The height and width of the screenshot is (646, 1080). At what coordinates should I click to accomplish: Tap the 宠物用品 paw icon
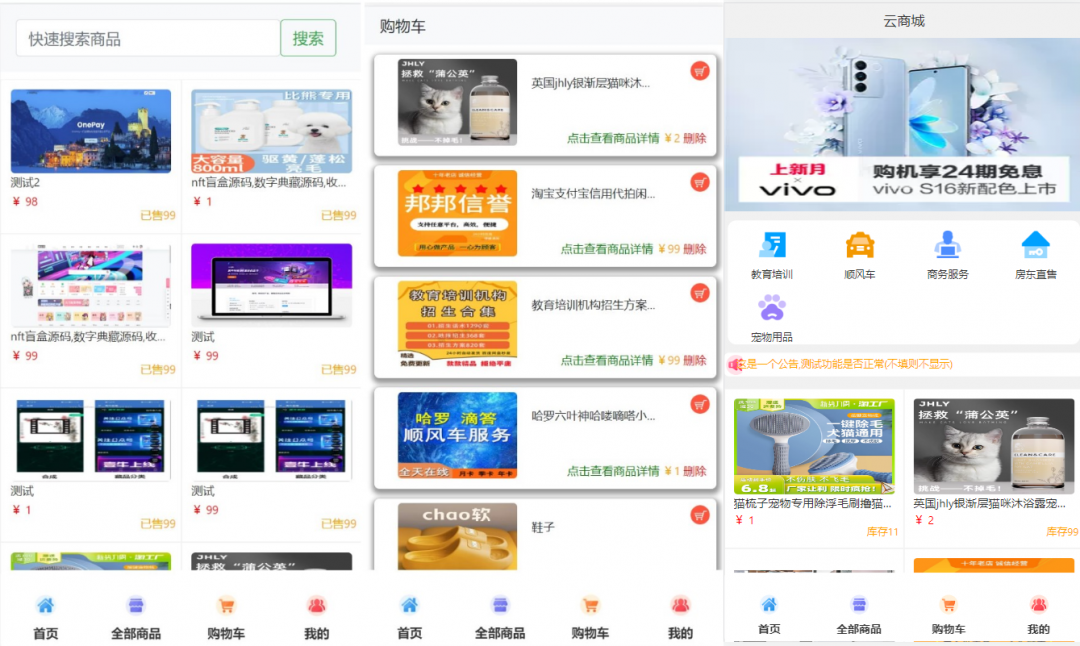point(771,308)
